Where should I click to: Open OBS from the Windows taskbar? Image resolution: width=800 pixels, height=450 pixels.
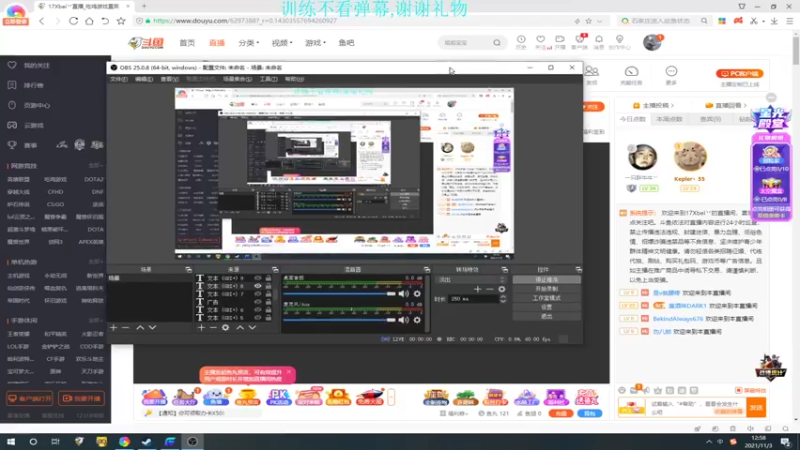[192, 442]
